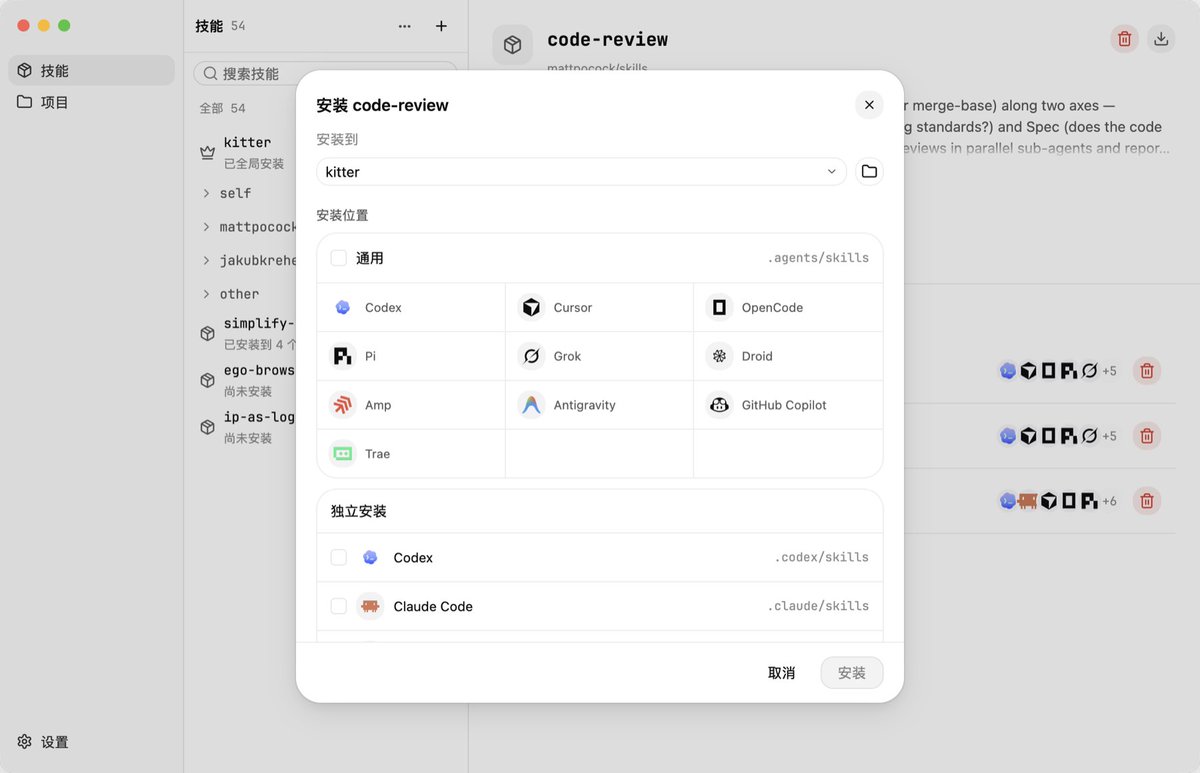The image size is (1200, 773).
Task: Check the Codex standalone install checkbox
Action: (339, 558)
